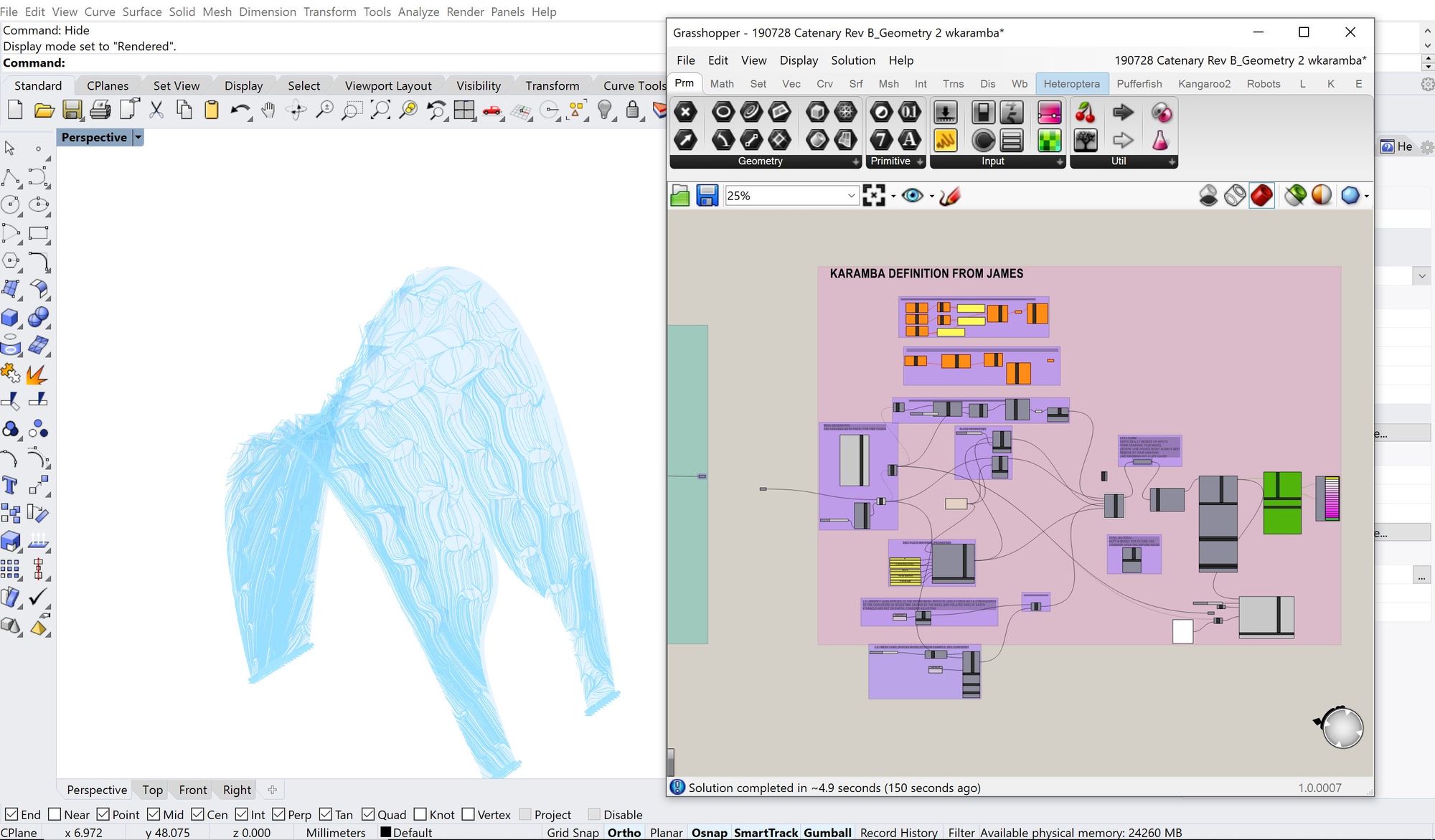
Task: Switch to Kangaroo2 component tab
Action: pyautogui.click(x=1203, y=84)
